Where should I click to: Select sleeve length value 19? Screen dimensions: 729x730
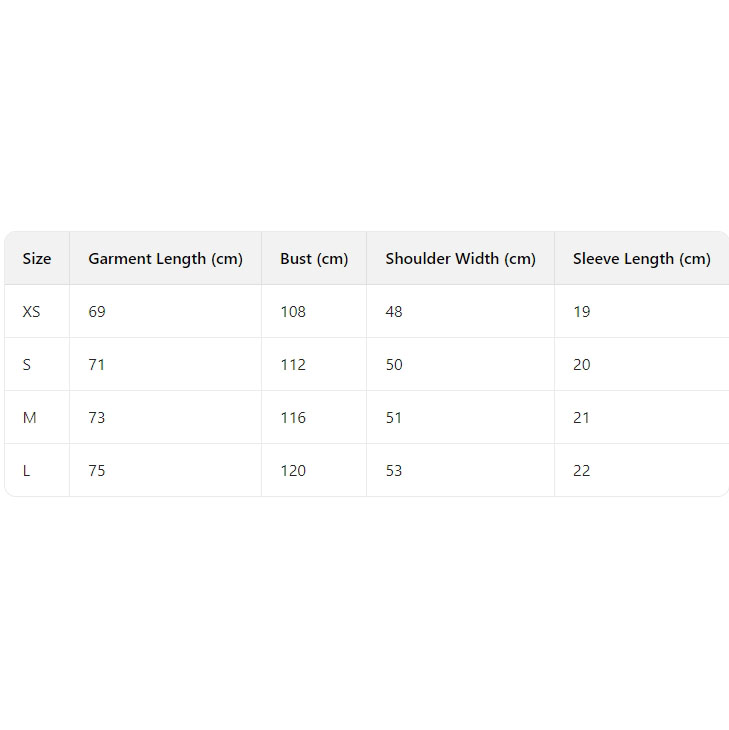coord(582,312)
